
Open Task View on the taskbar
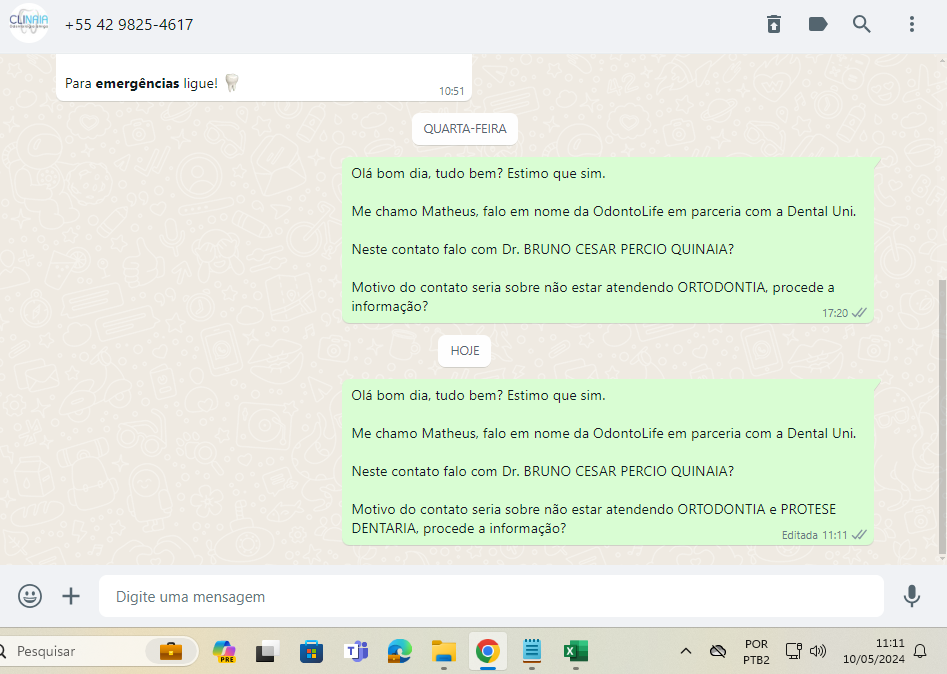coord(267,651)
